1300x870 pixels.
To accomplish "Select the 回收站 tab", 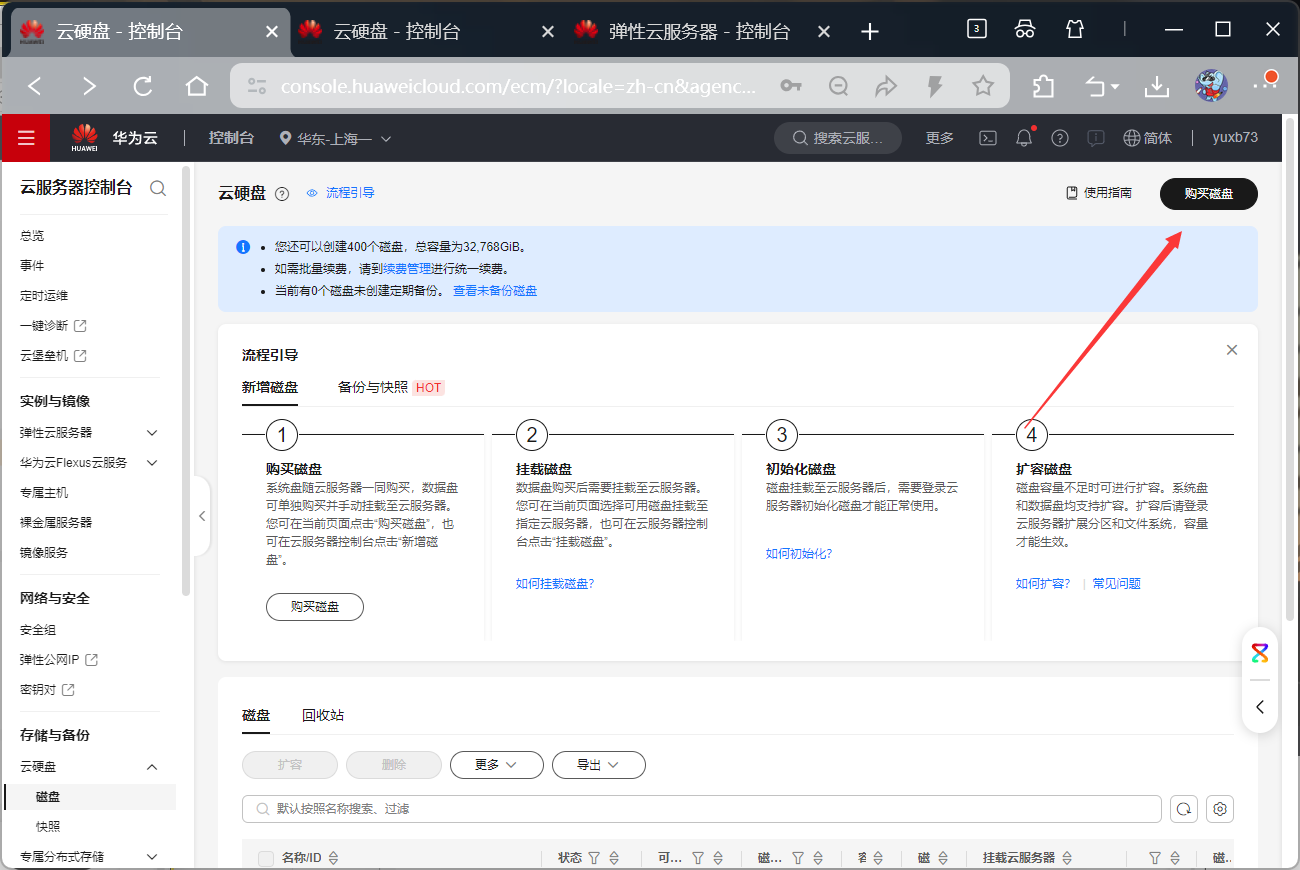I will [x=323, y=715].
